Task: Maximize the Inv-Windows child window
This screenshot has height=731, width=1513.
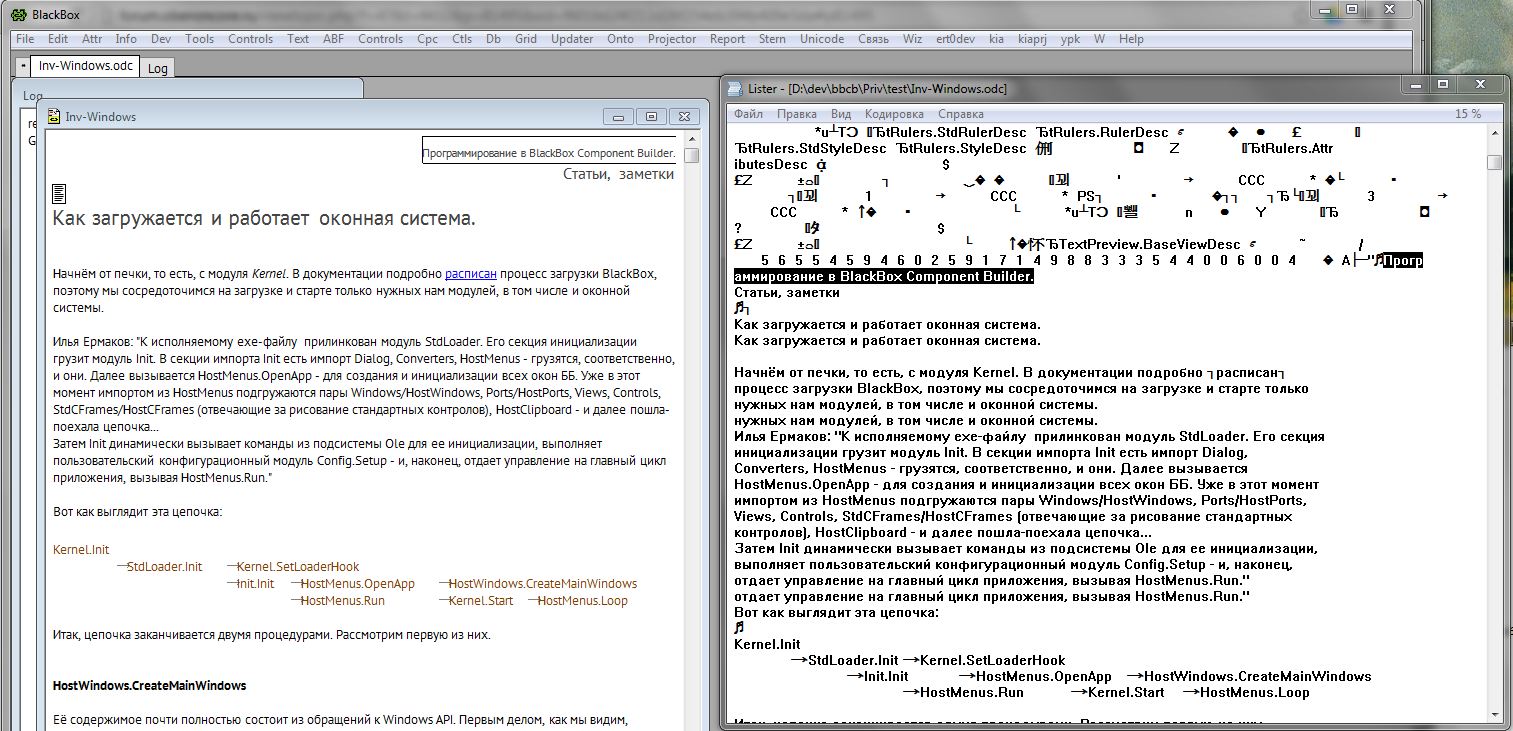Action: (x=651, y=117)
